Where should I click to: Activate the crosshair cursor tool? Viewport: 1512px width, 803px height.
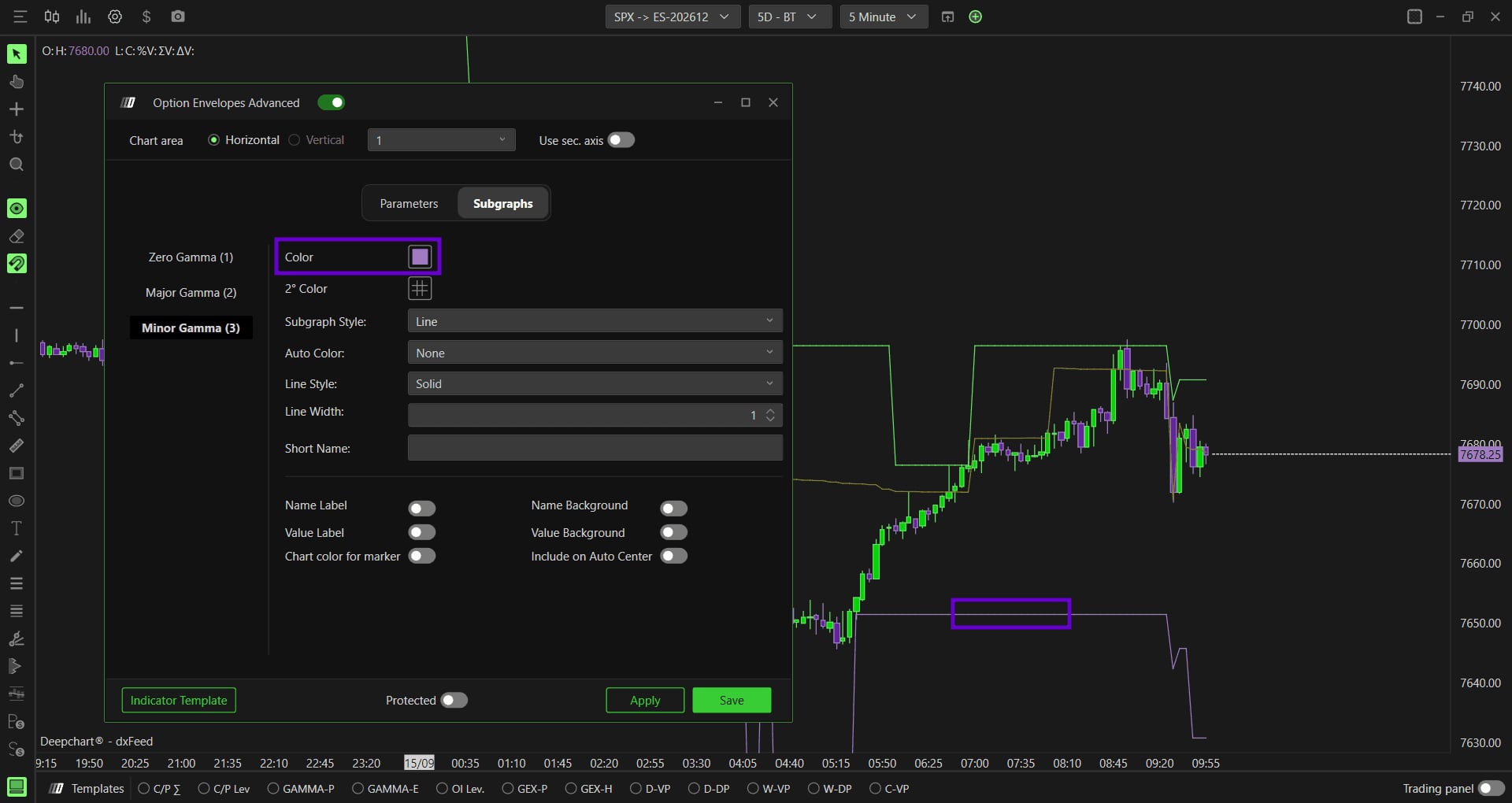[17, 109]
